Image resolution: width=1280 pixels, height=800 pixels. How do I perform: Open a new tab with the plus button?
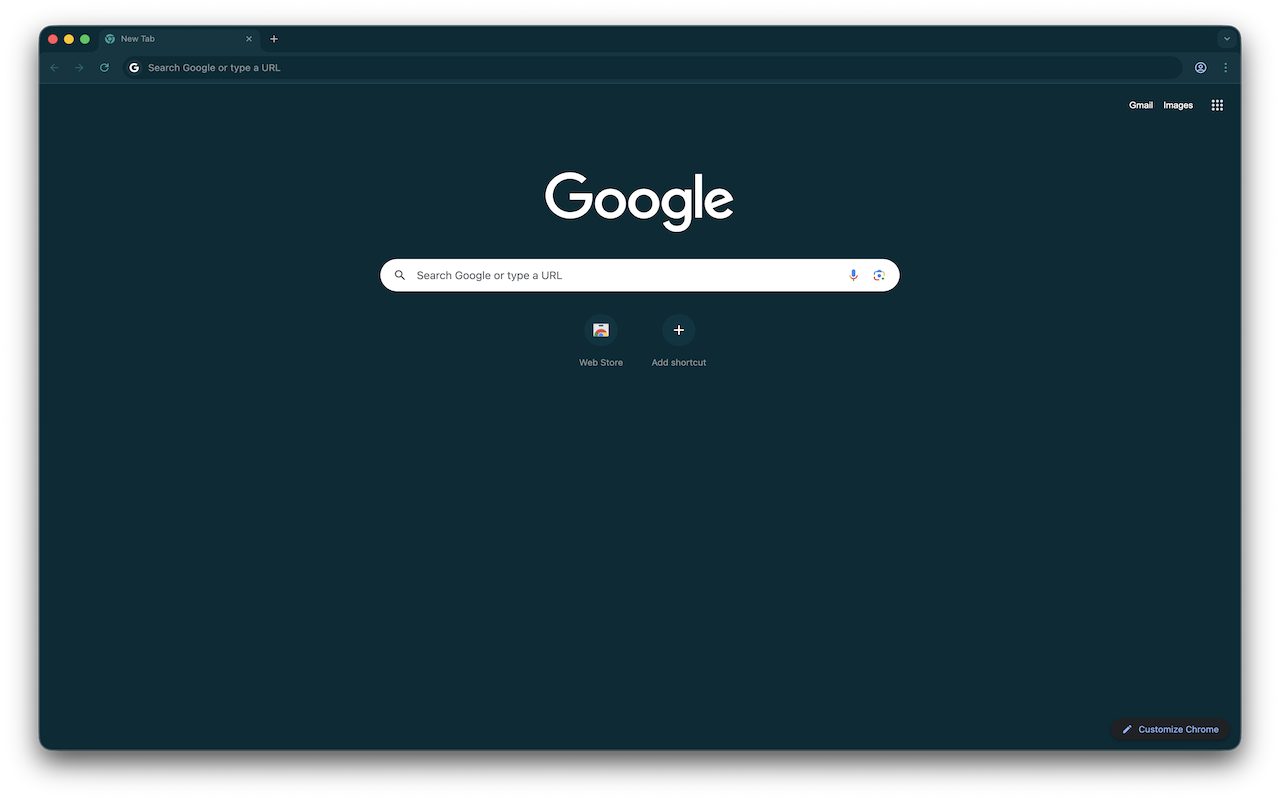274,39
